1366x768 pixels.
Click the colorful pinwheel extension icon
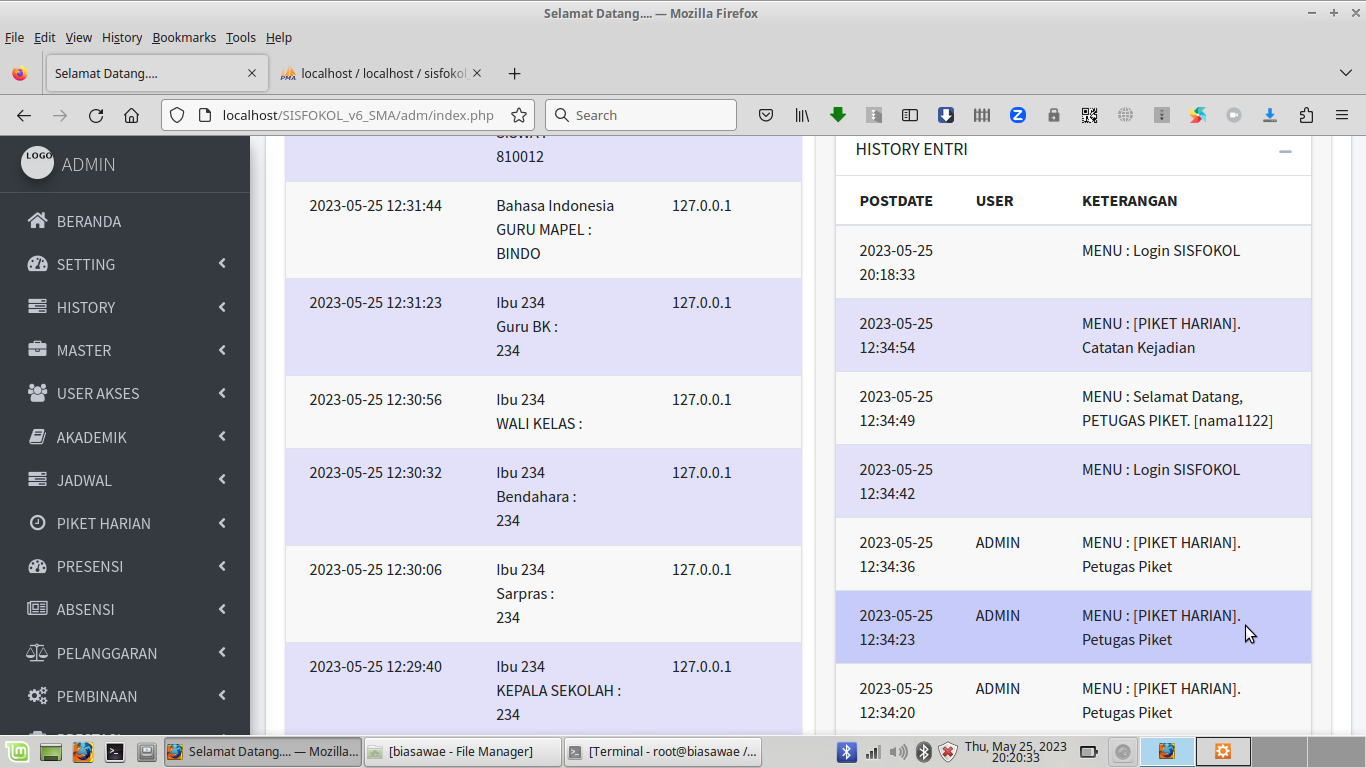1198,115
